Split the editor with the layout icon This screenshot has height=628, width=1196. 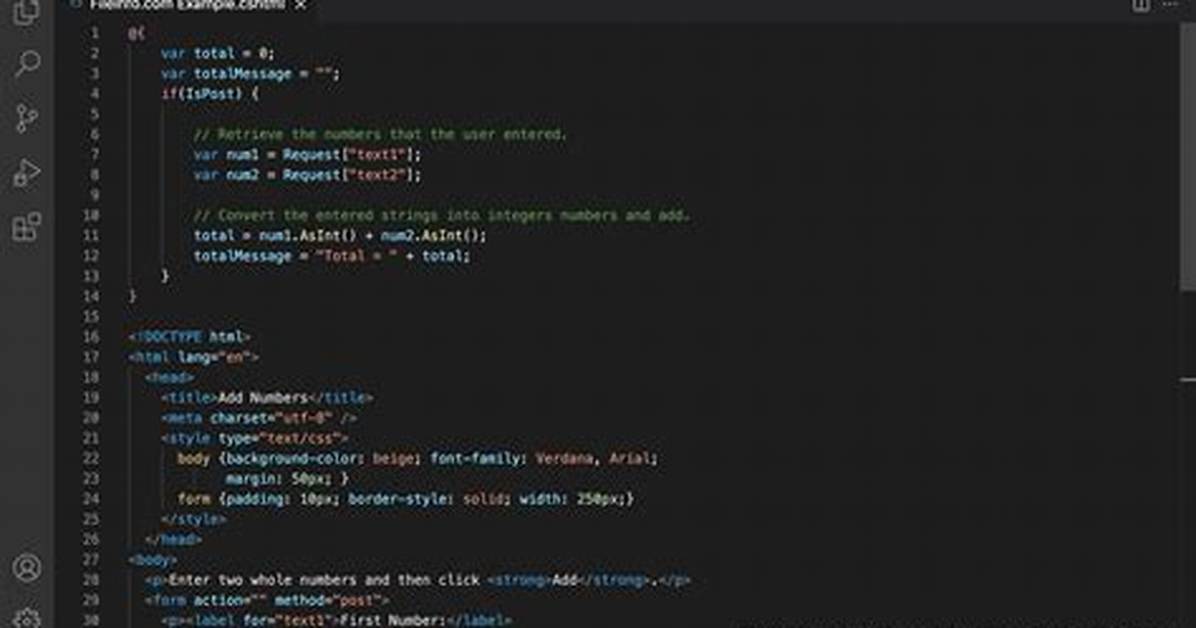tap(1140, 5)
